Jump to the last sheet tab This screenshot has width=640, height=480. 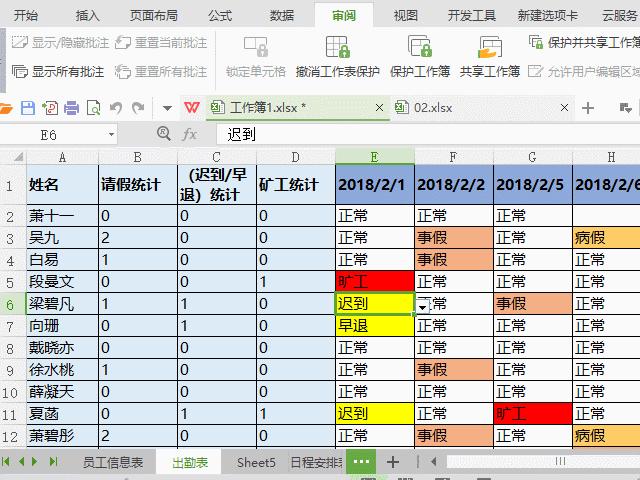53,462
